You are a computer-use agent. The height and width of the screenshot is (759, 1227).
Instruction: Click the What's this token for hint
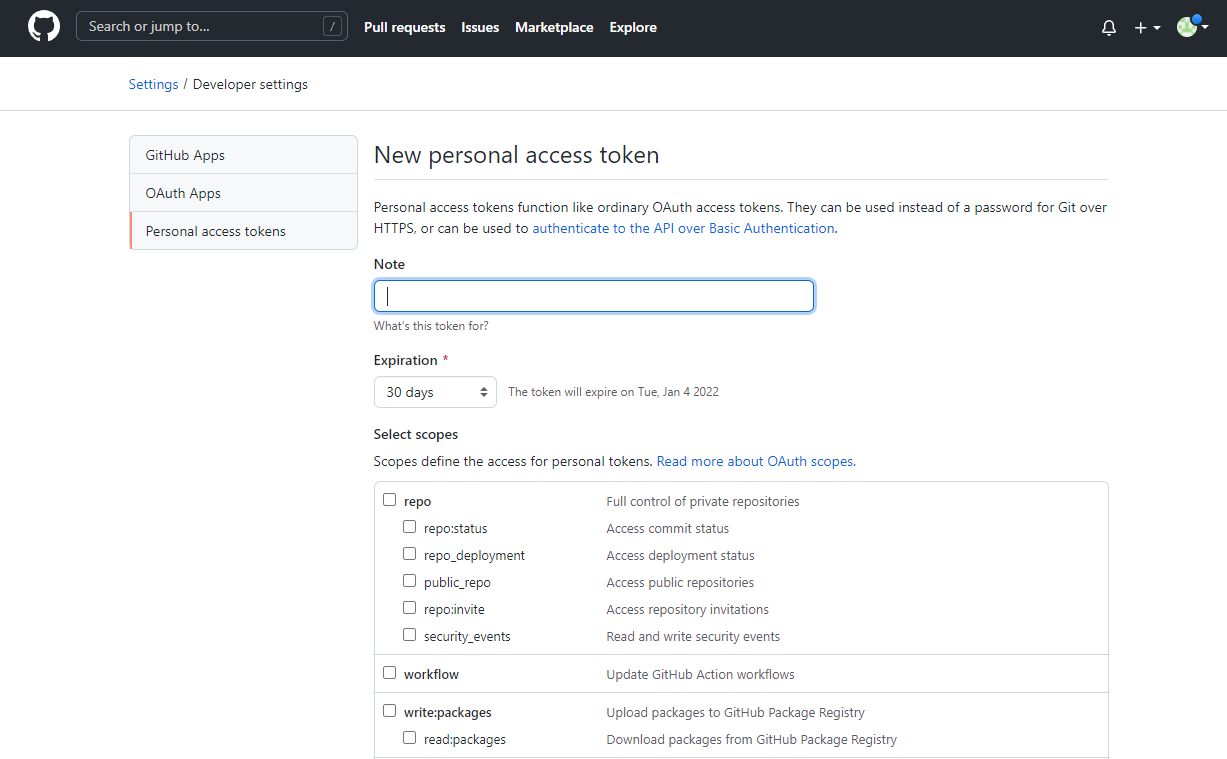coord(431,326)
